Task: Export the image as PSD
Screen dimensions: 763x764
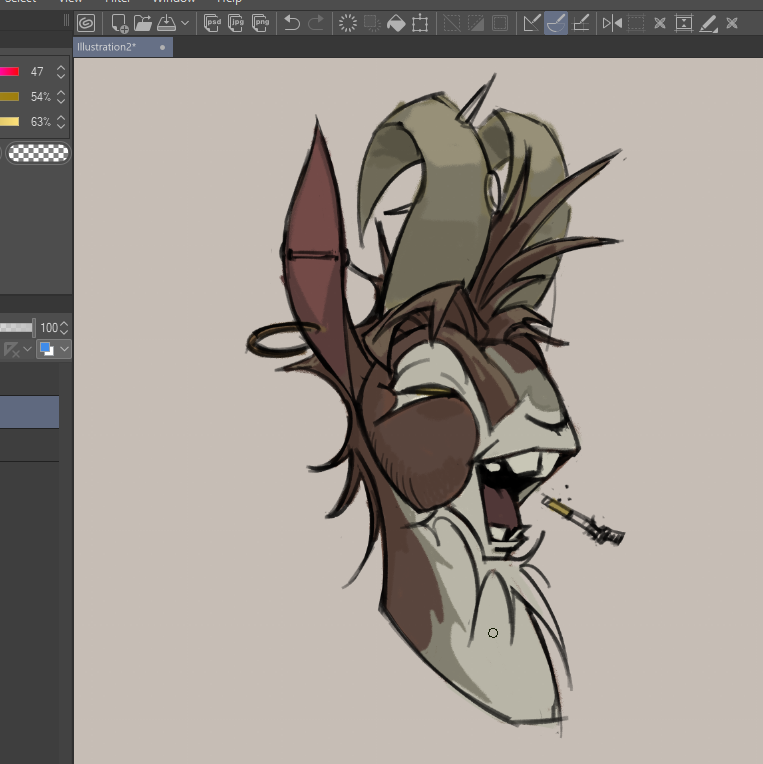Action: [212, 23]
